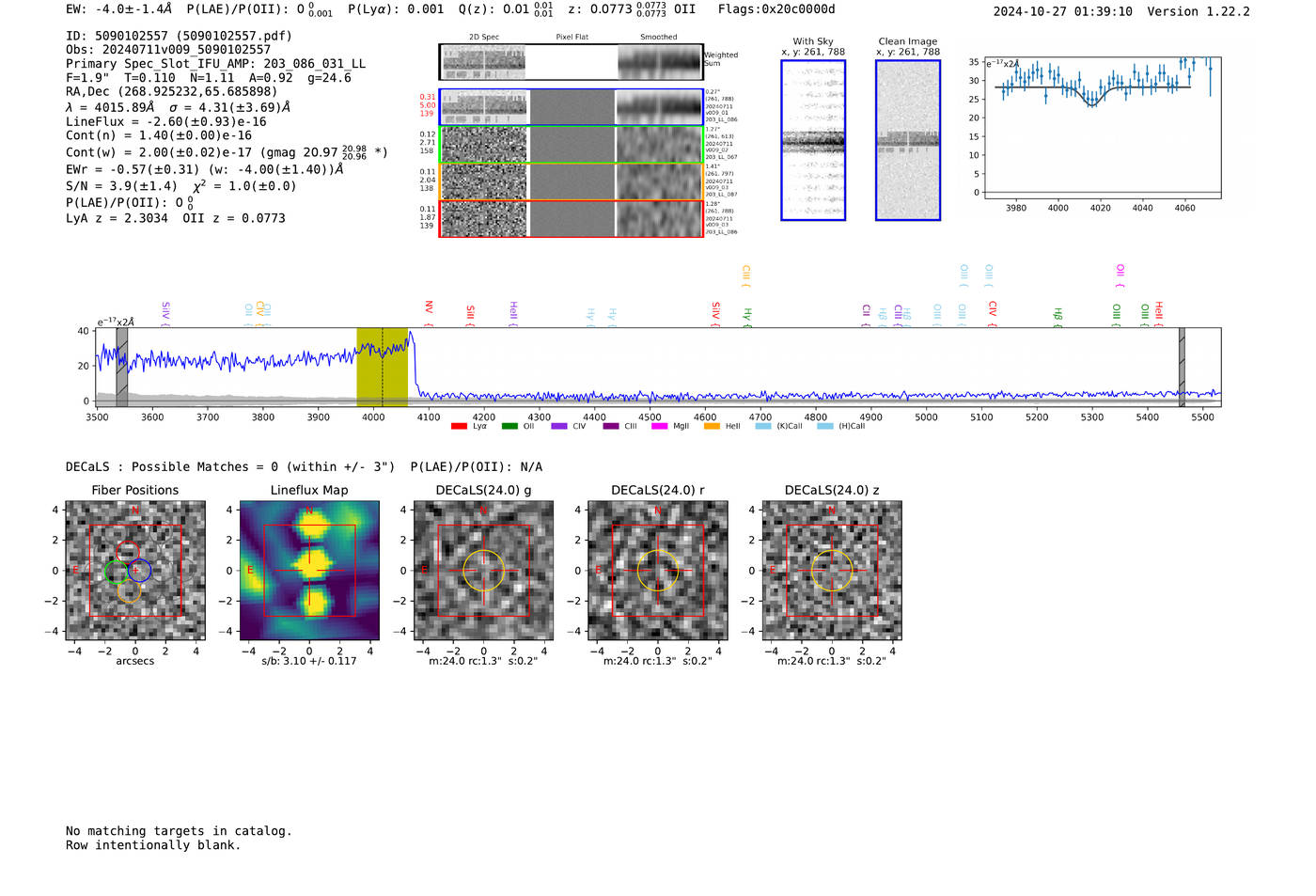1316x896 pixels.
Task: Click the yellow highlighted band in the spectrum
Action: [383, 367]
